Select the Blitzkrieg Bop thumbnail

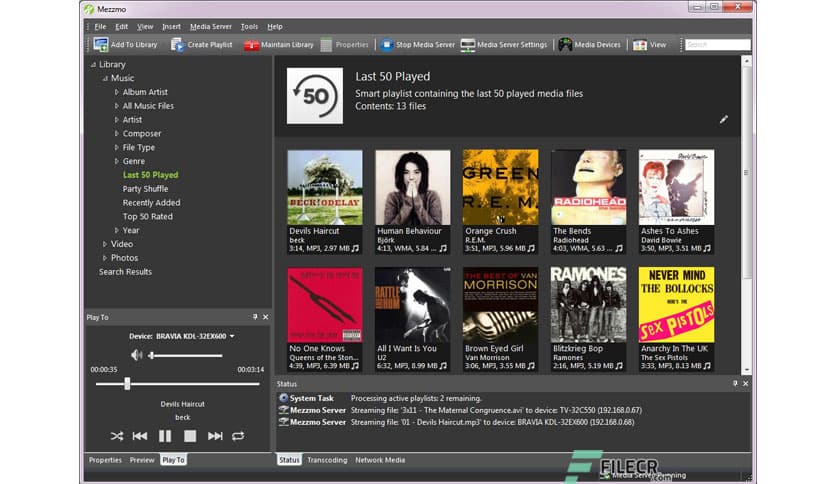point(589,305)
